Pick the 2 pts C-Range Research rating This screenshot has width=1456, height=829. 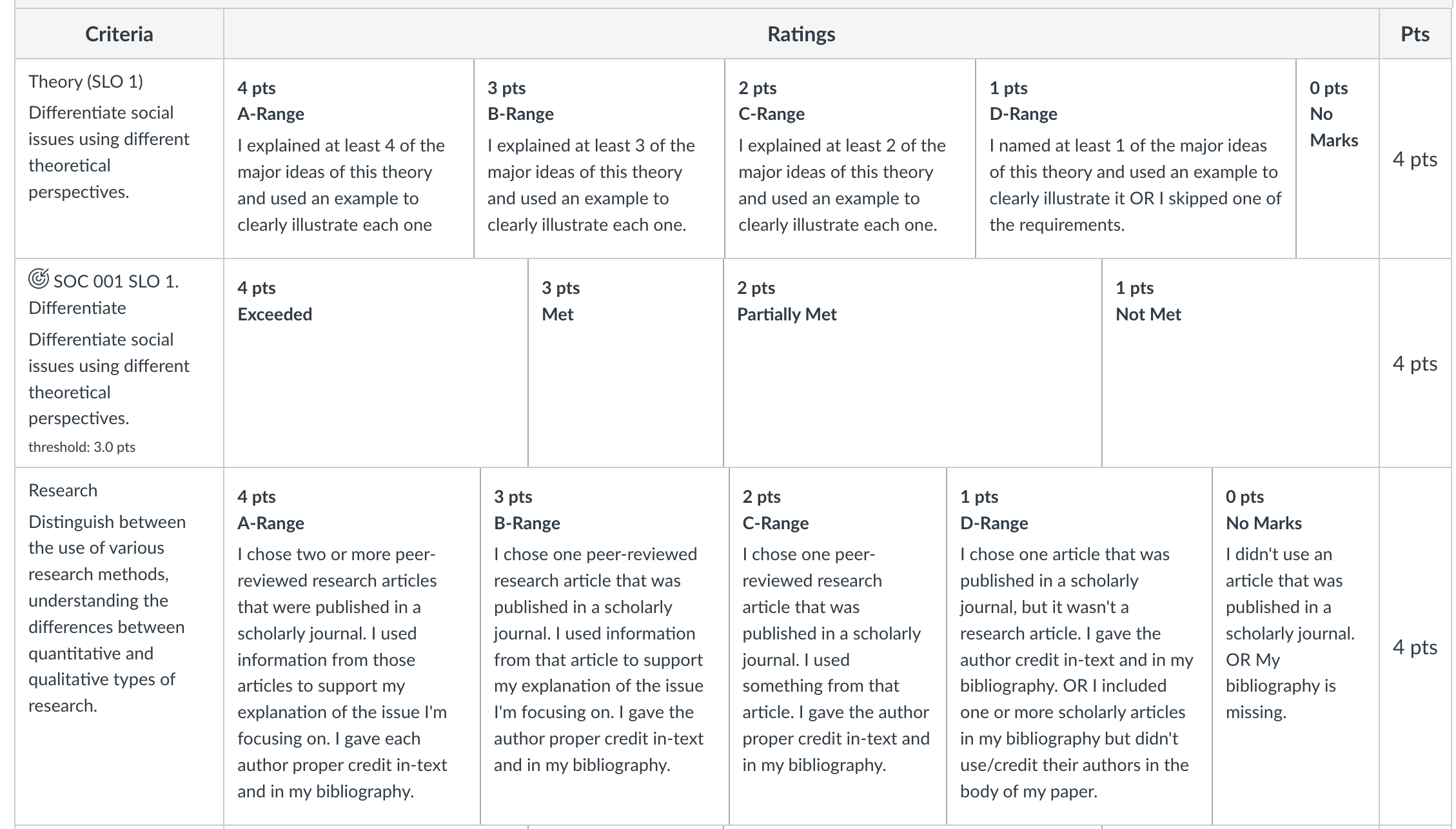pyautogui.click(x=838, y=646)
